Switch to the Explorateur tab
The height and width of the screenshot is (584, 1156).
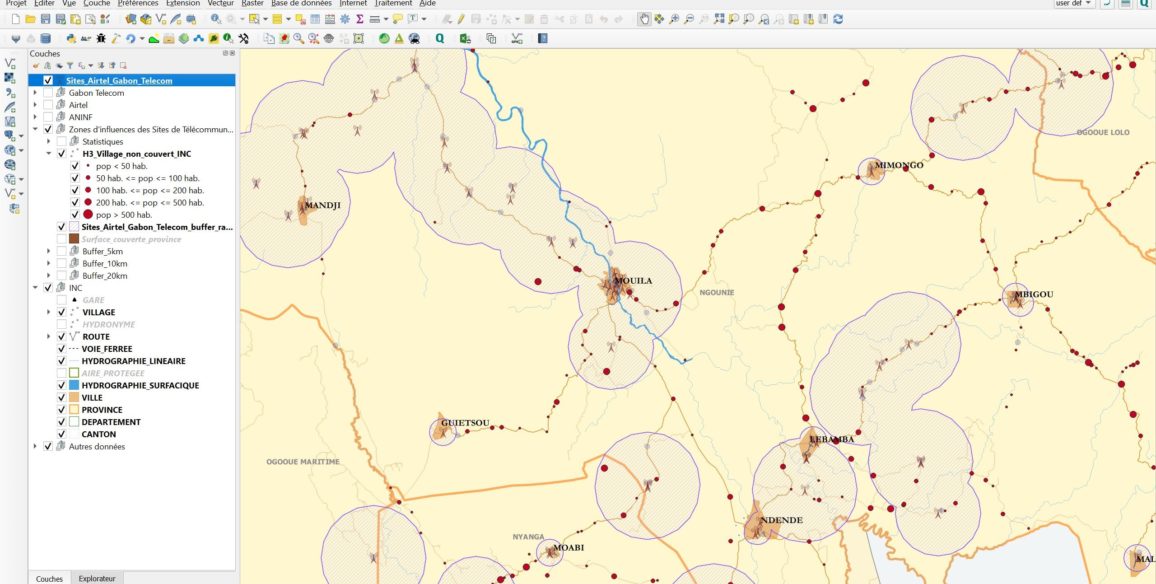97,579
